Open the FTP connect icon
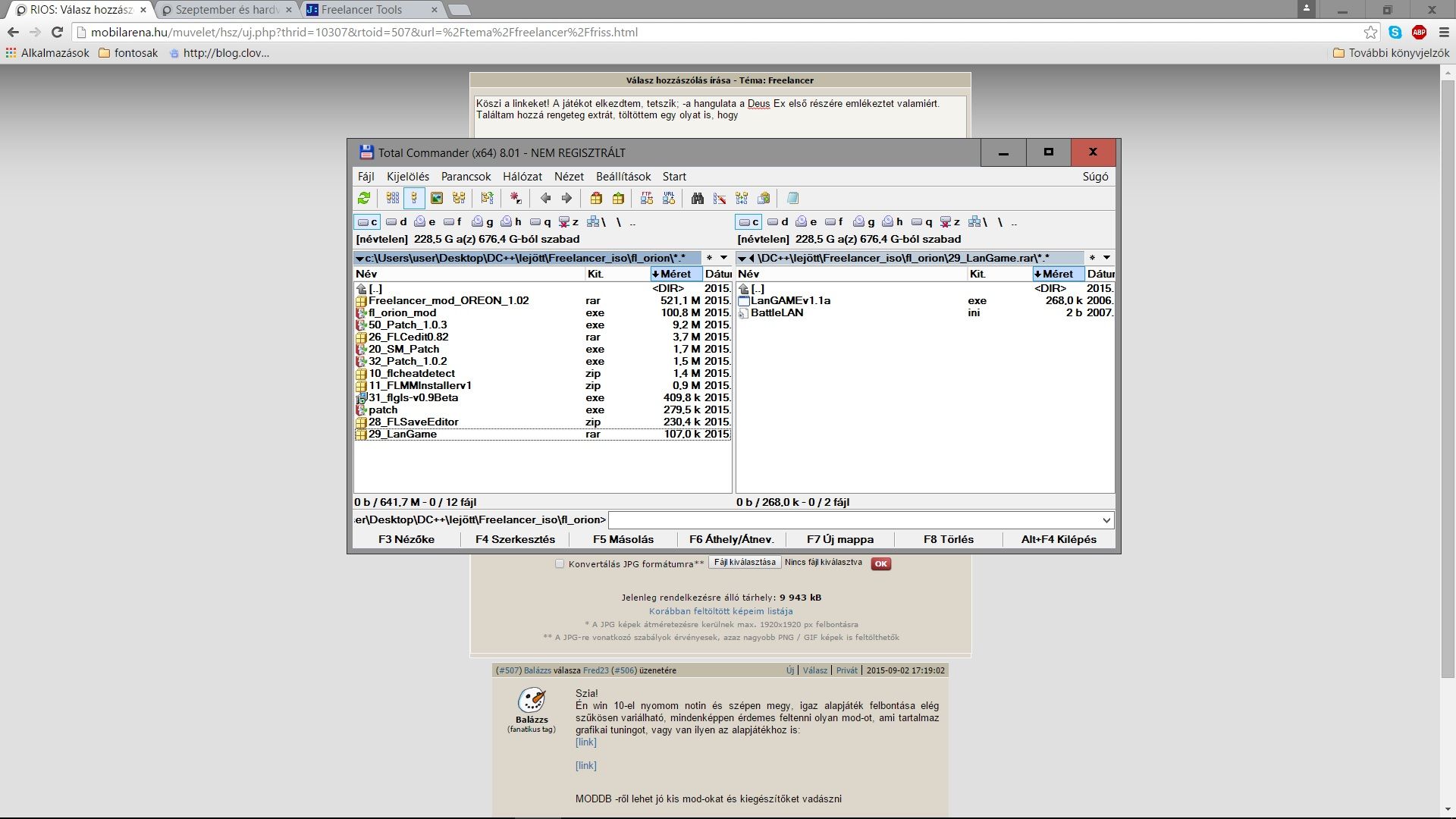 point(646,198)
